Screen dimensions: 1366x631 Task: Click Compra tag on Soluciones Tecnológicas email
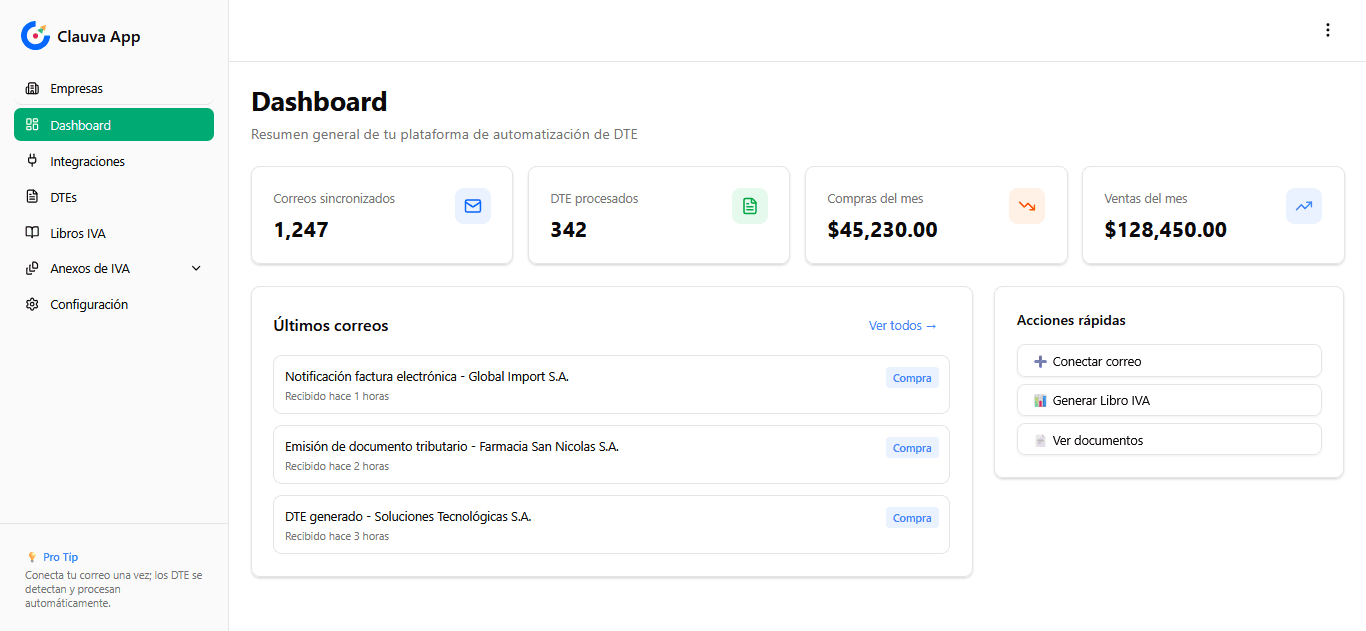click(x=911, y=518)
